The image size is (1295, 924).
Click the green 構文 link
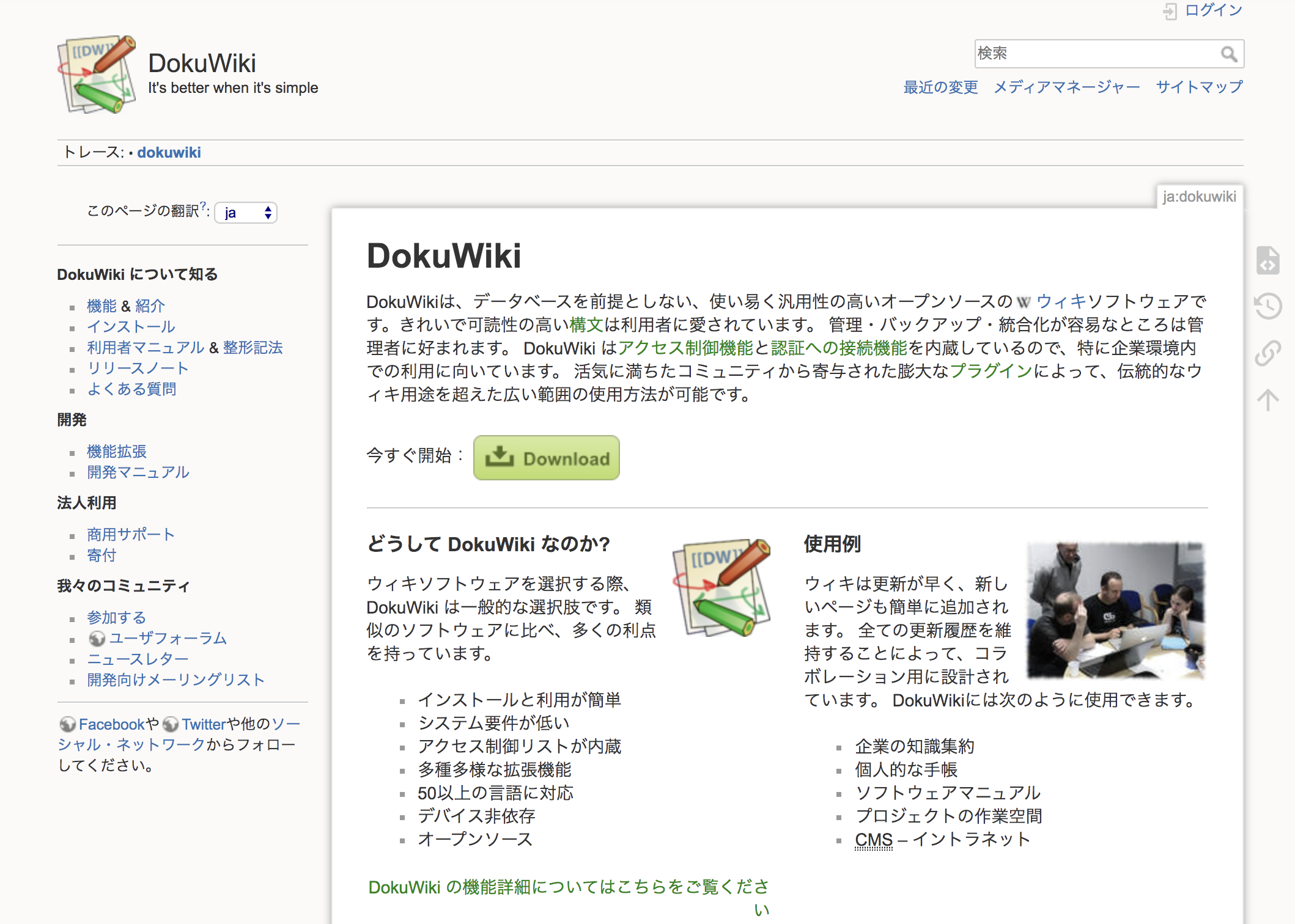tap(586, 324)
